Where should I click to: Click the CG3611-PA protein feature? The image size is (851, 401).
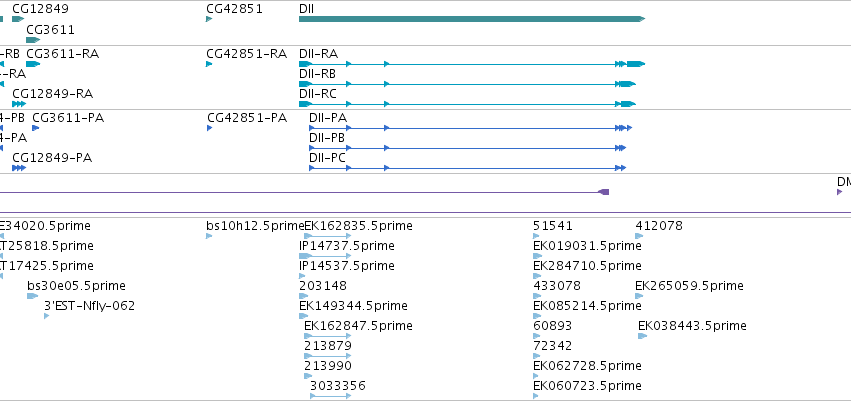coord(35,128)
